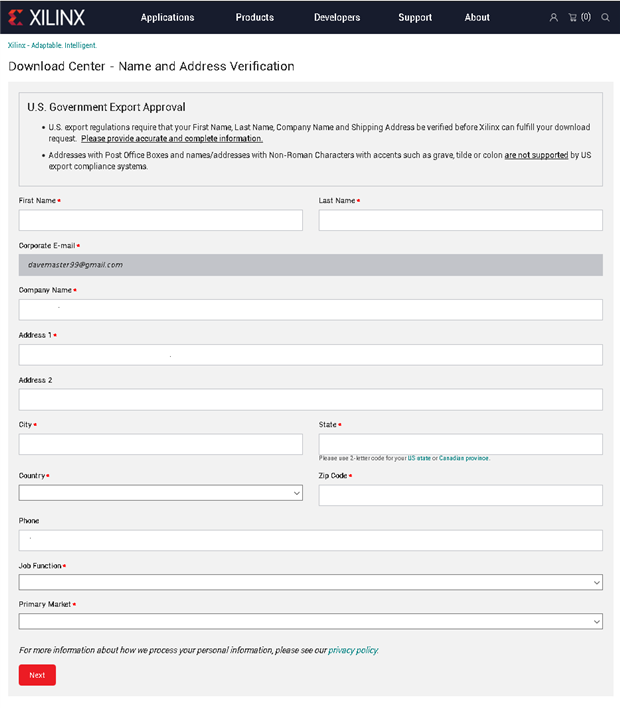Click the Company Name text box
The width and height of the screenshot is (620, 708).
point(310,310)
